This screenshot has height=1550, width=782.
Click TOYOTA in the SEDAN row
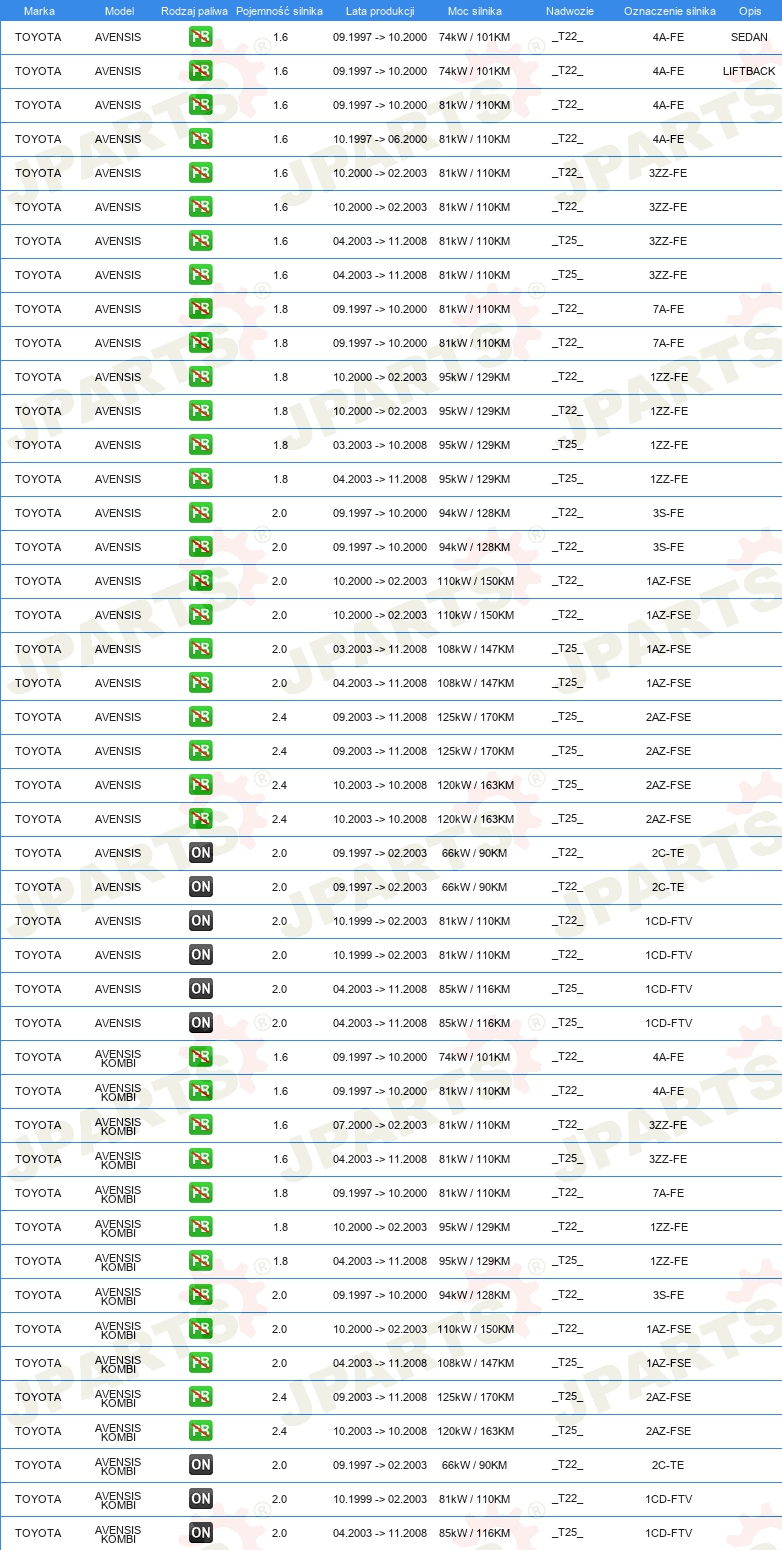[x=38, y=37]
